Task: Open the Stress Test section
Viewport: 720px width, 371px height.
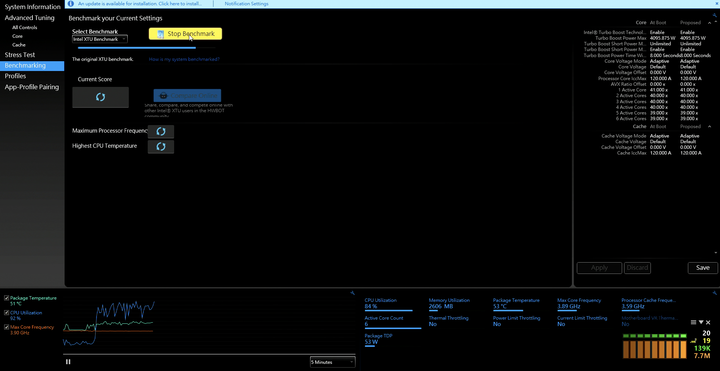Action: (20, 55)
